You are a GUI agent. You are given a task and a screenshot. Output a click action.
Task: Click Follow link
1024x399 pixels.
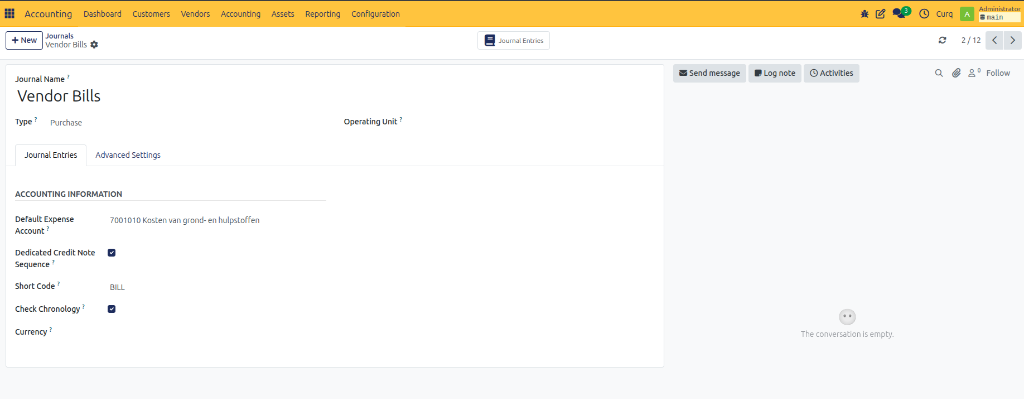point(998,73)
